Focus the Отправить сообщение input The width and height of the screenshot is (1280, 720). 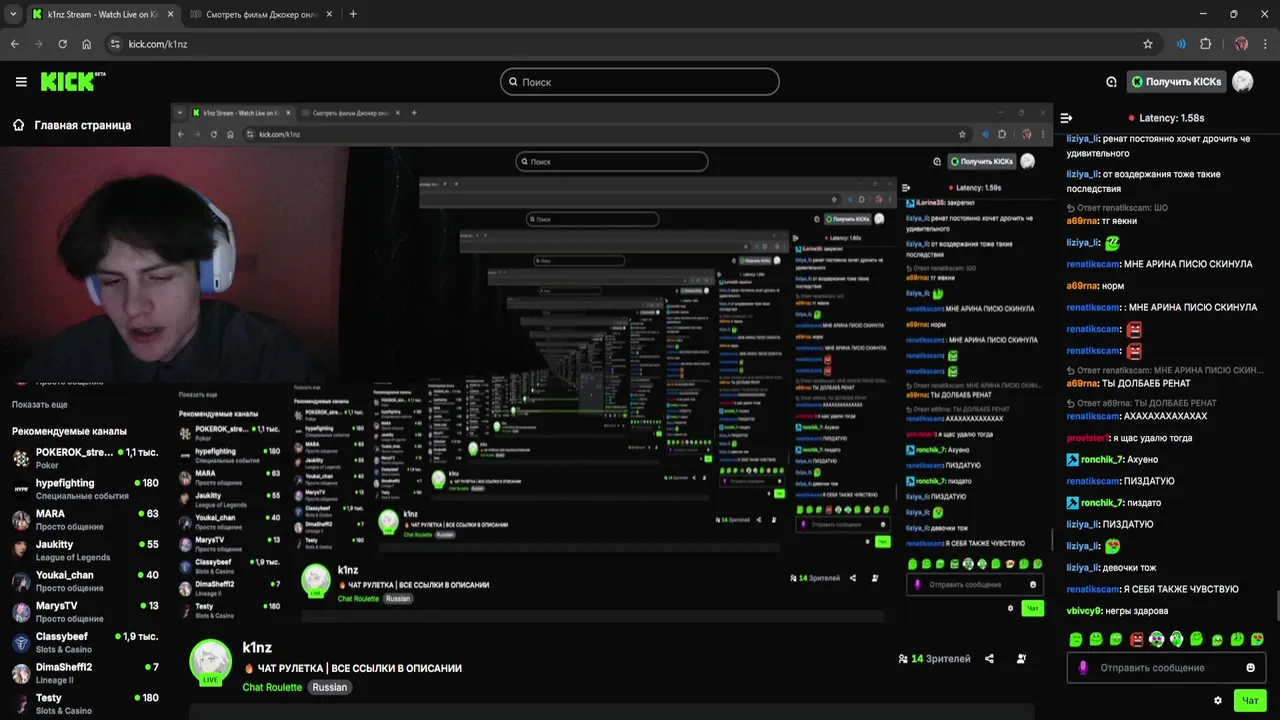click(x=1166, y=668)
